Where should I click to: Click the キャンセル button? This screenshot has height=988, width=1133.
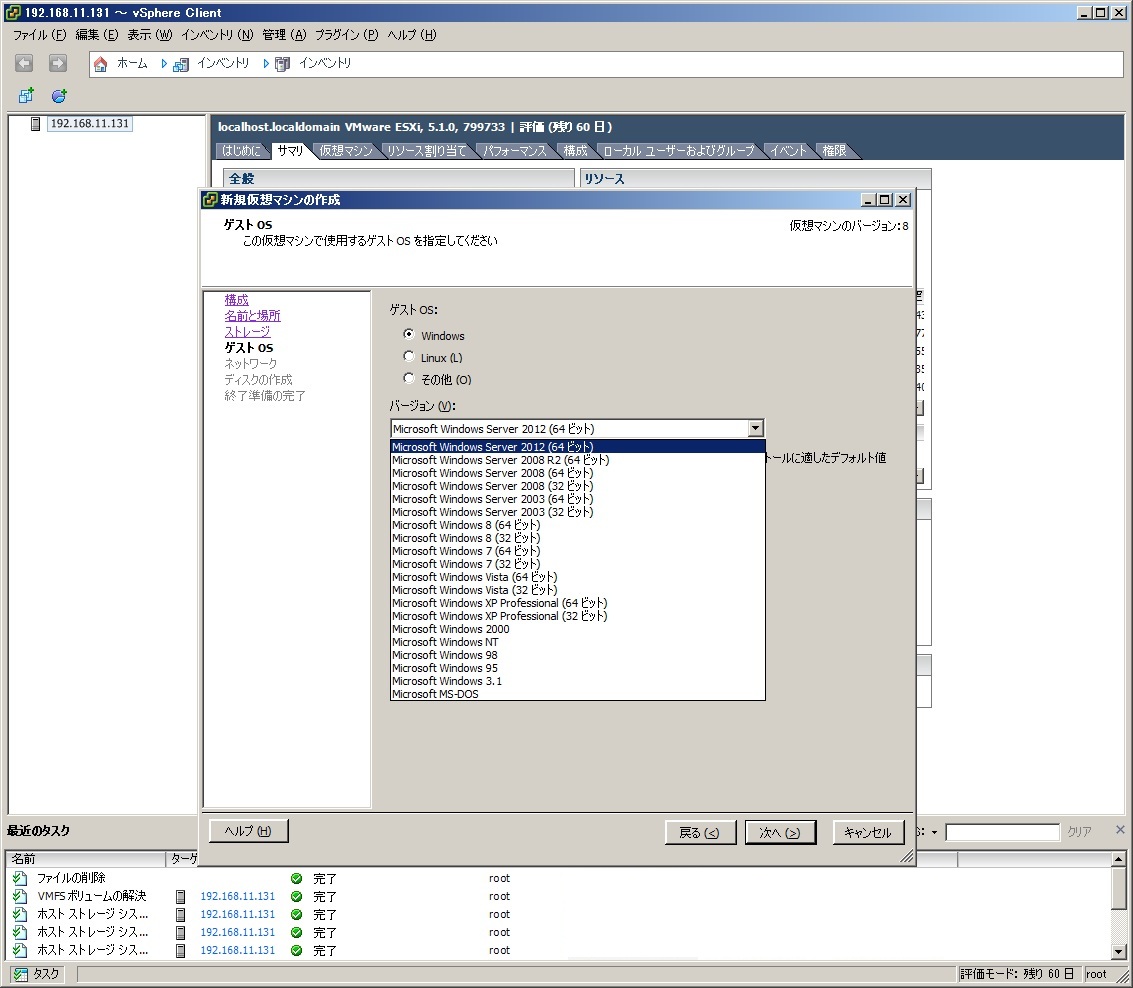click(x=868, y=833)
